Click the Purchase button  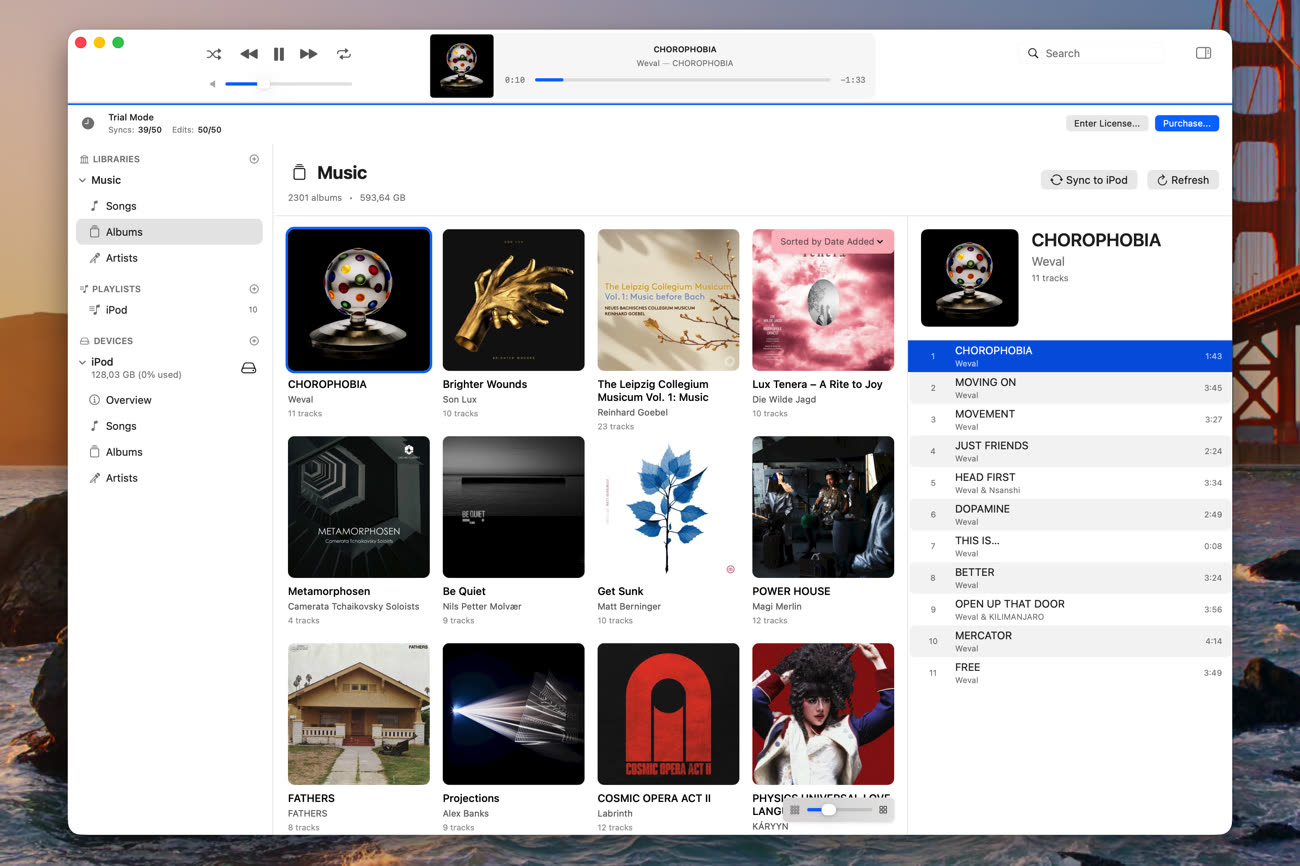1187,123
